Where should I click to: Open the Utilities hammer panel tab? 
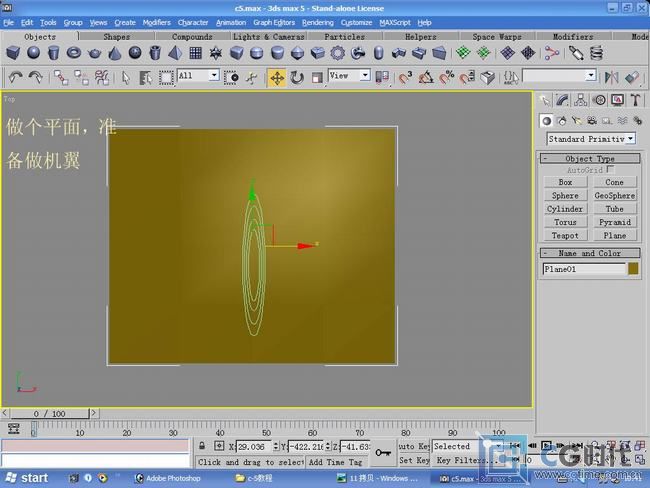click(635, 100)
